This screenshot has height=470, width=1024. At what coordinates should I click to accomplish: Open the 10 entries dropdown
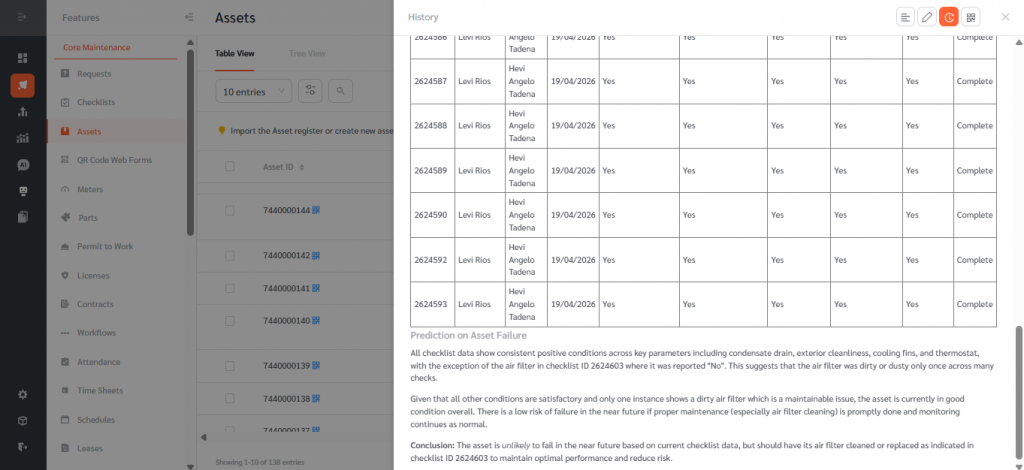254,91
